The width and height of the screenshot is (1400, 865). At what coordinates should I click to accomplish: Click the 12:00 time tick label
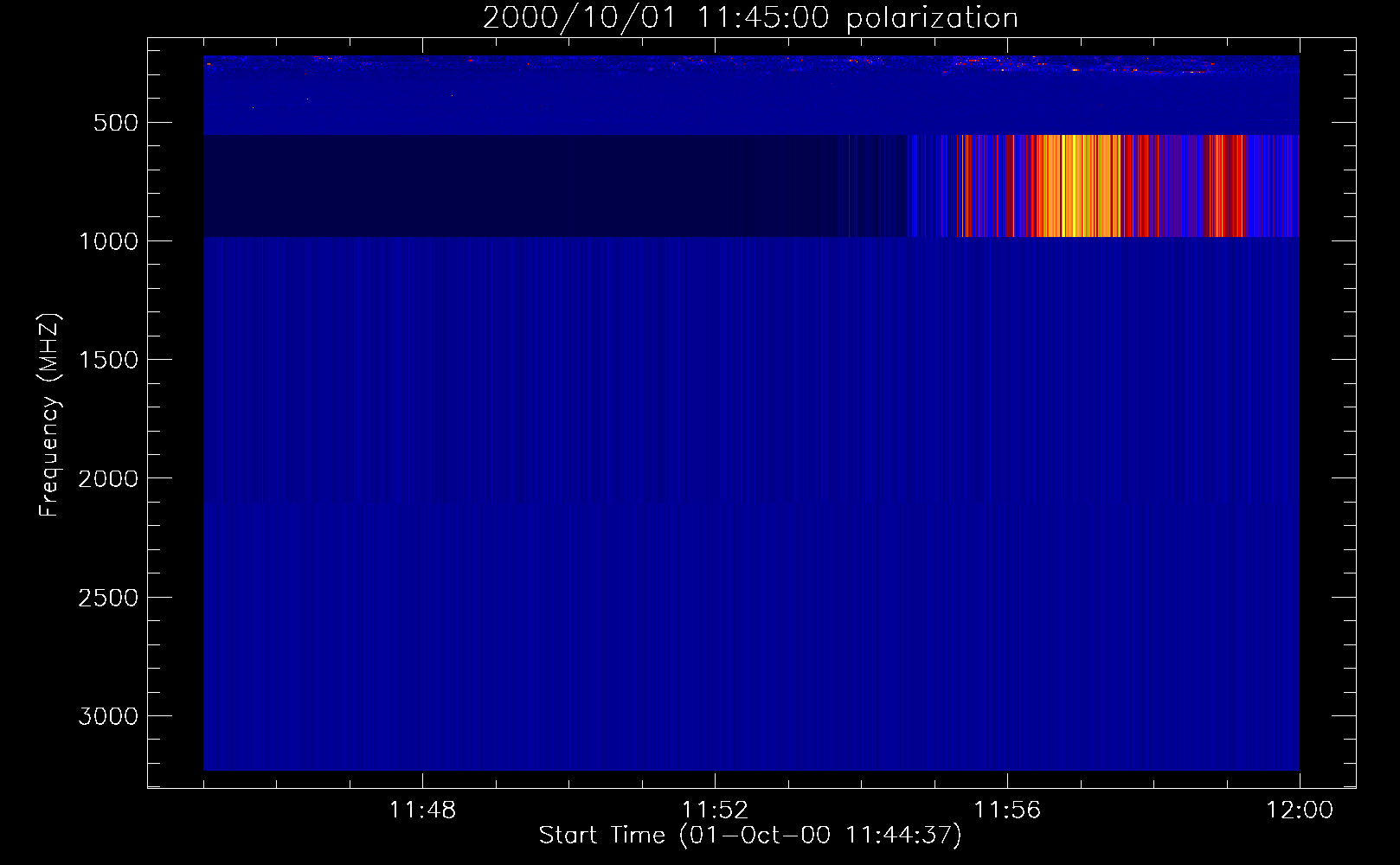[x=1300, y=811]
